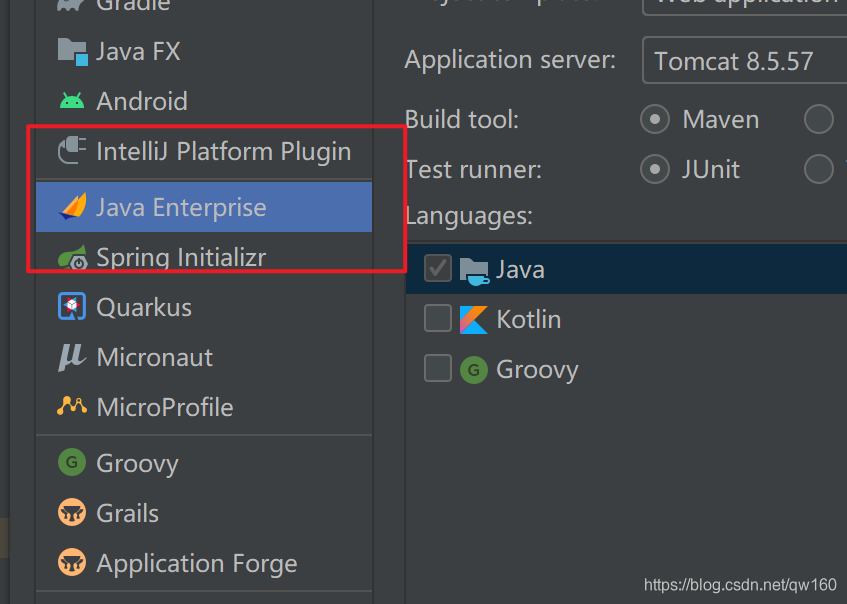This screenshot has width=847, height=604.
Task: Click the IntelliJ Platform Plugin plug icon
Action: coord(72,150)
